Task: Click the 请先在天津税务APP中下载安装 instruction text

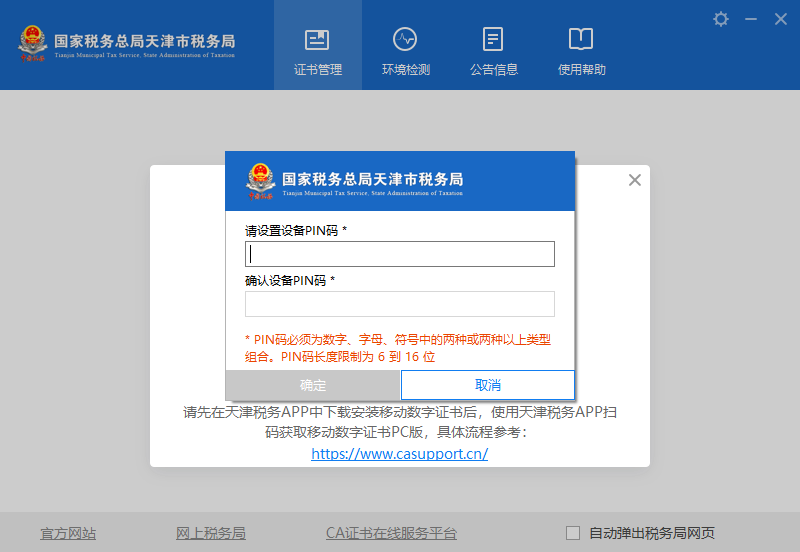Action: click(399, 422)
